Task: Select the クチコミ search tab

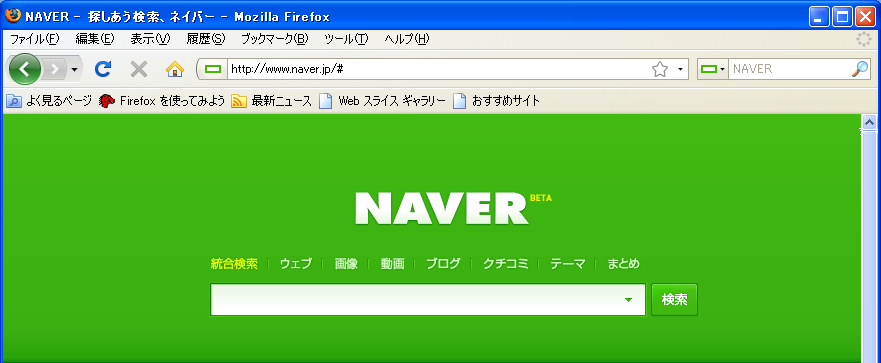Action: click(506, 264)
